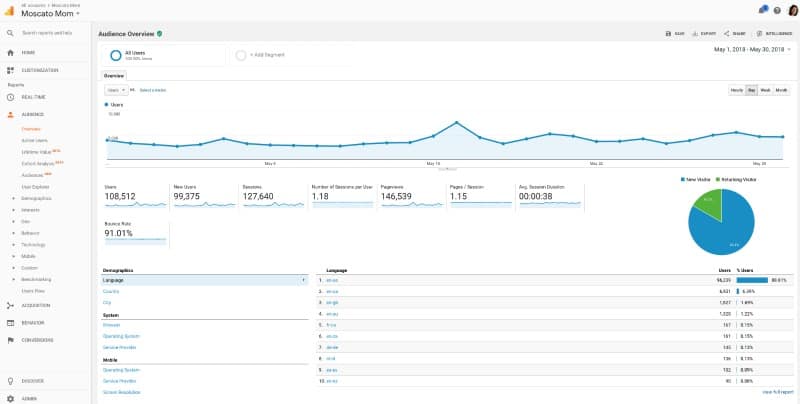The height and width of the screenshot is (404, 800).
Task: Switch chart granularity to Day
Action: pyautogui.click(x=752, y=90)
